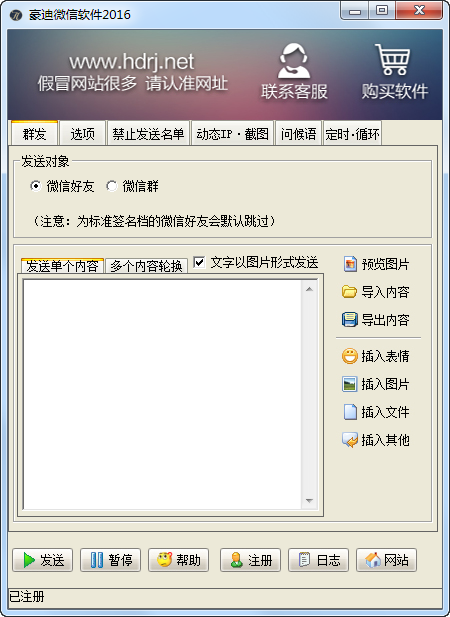This screenshot has height=617, width=450.
Task: Open the 购买软件 shopping cart icon
Action: click(393, 59)
